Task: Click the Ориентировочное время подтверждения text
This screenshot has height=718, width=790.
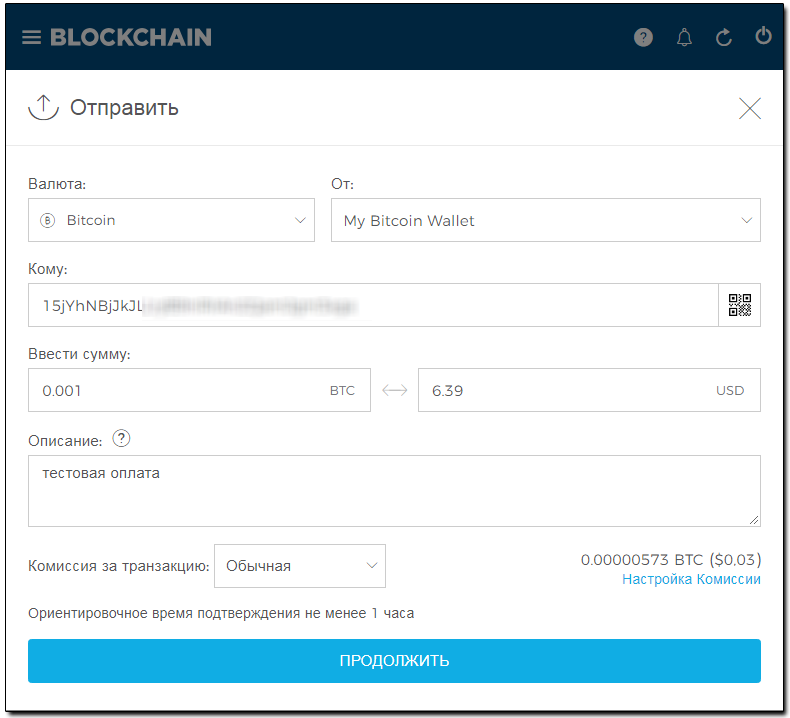Action: click(x=221, y=614)
